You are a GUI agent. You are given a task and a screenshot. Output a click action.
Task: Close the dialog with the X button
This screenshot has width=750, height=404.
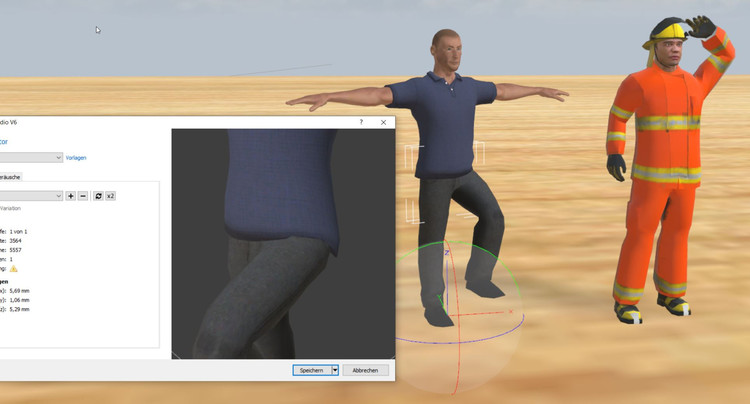(383, 122)
